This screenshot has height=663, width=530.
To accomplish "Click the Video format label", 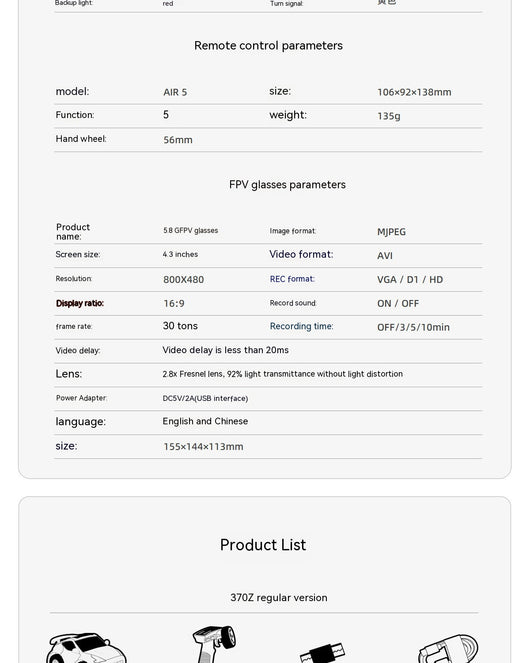I will (x=301, y=254).
